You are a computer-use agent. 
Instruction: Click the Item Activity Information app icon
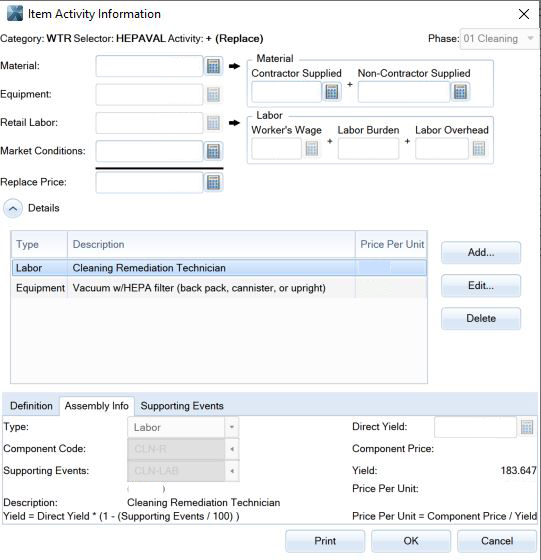15,14
